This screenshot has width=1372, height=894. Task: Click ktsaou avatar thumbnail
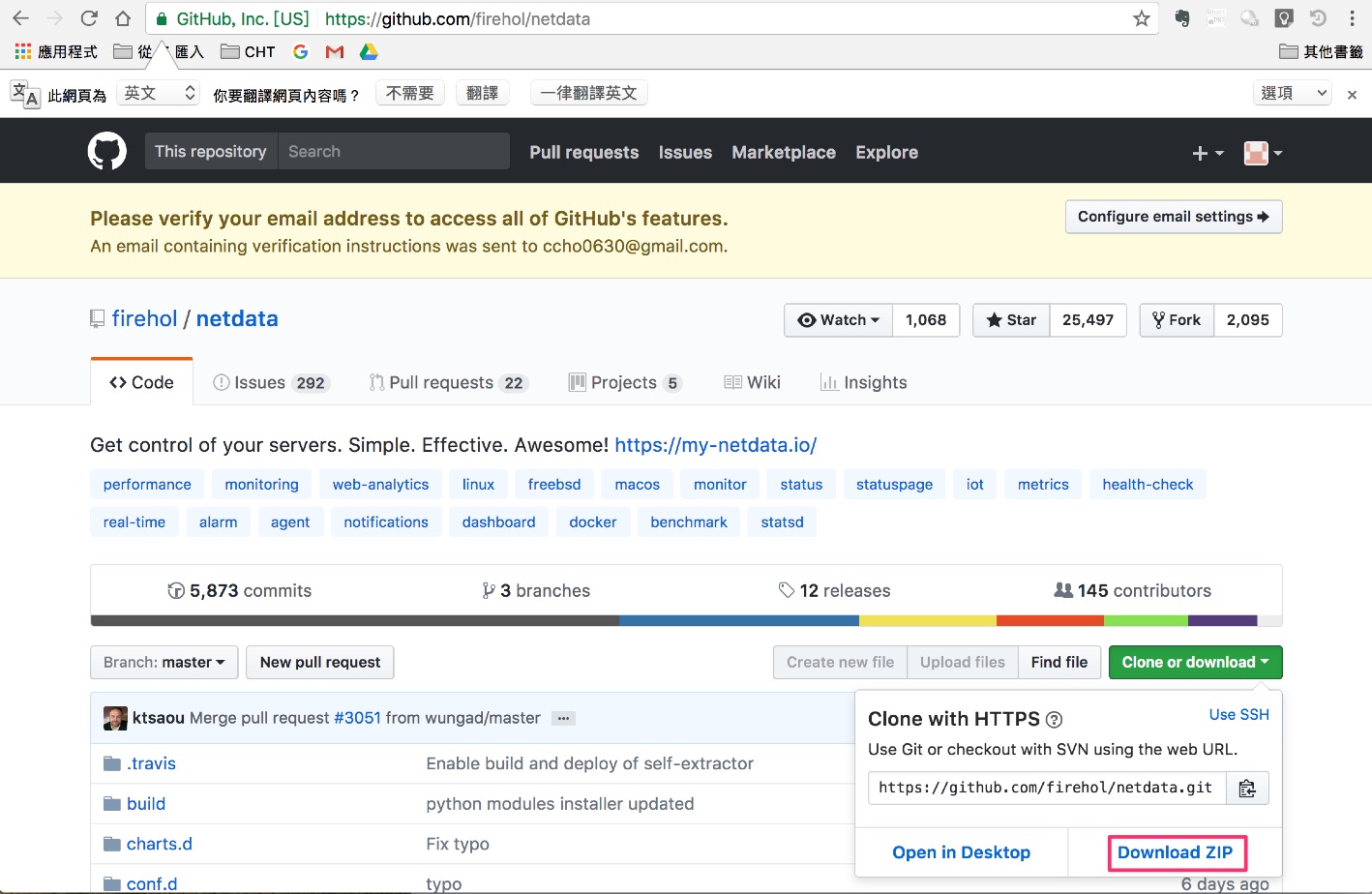(115, 718)
